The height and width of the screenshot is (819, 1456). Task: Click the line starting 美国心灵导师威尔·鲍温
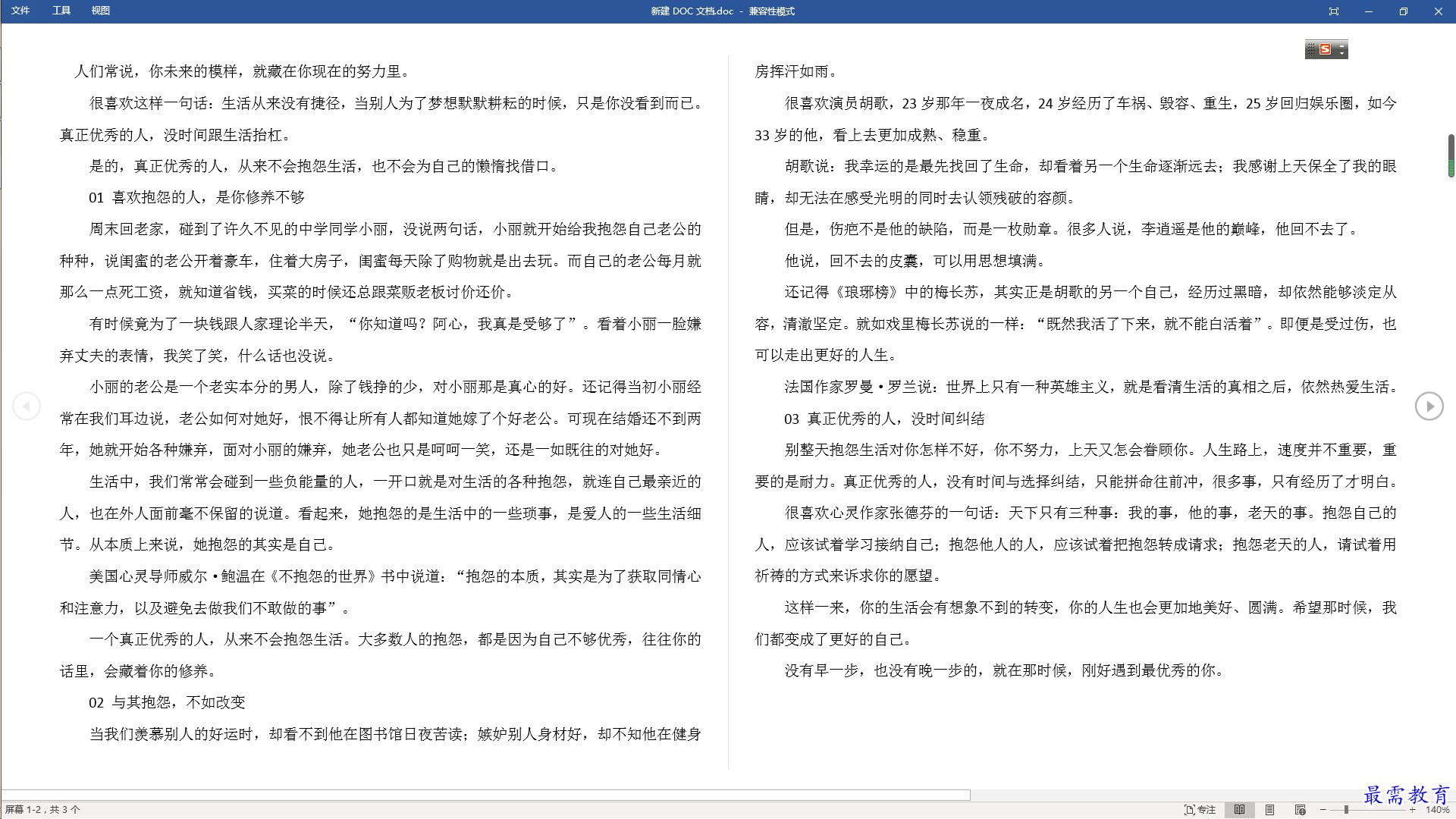point(395,577)
